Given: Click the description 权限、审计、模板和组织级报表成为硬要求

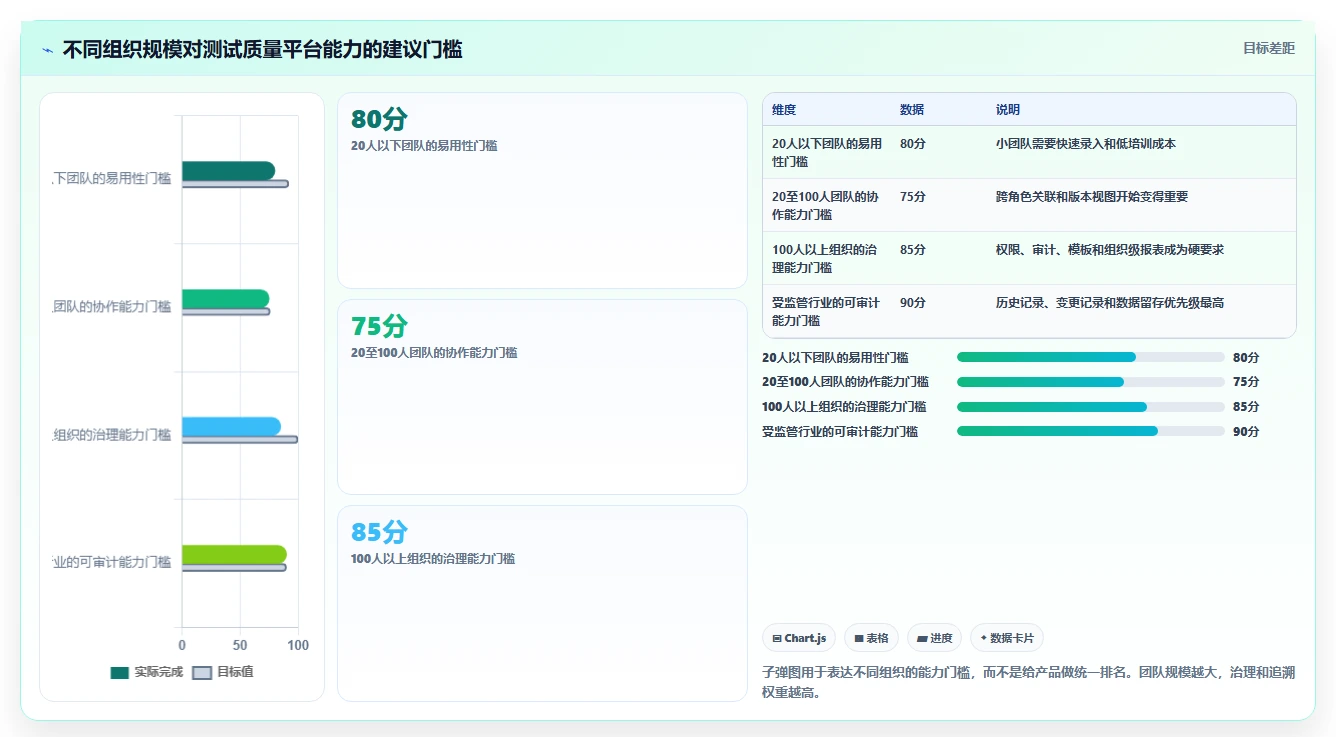Looking at the screenshot, I should [1110, 250].
